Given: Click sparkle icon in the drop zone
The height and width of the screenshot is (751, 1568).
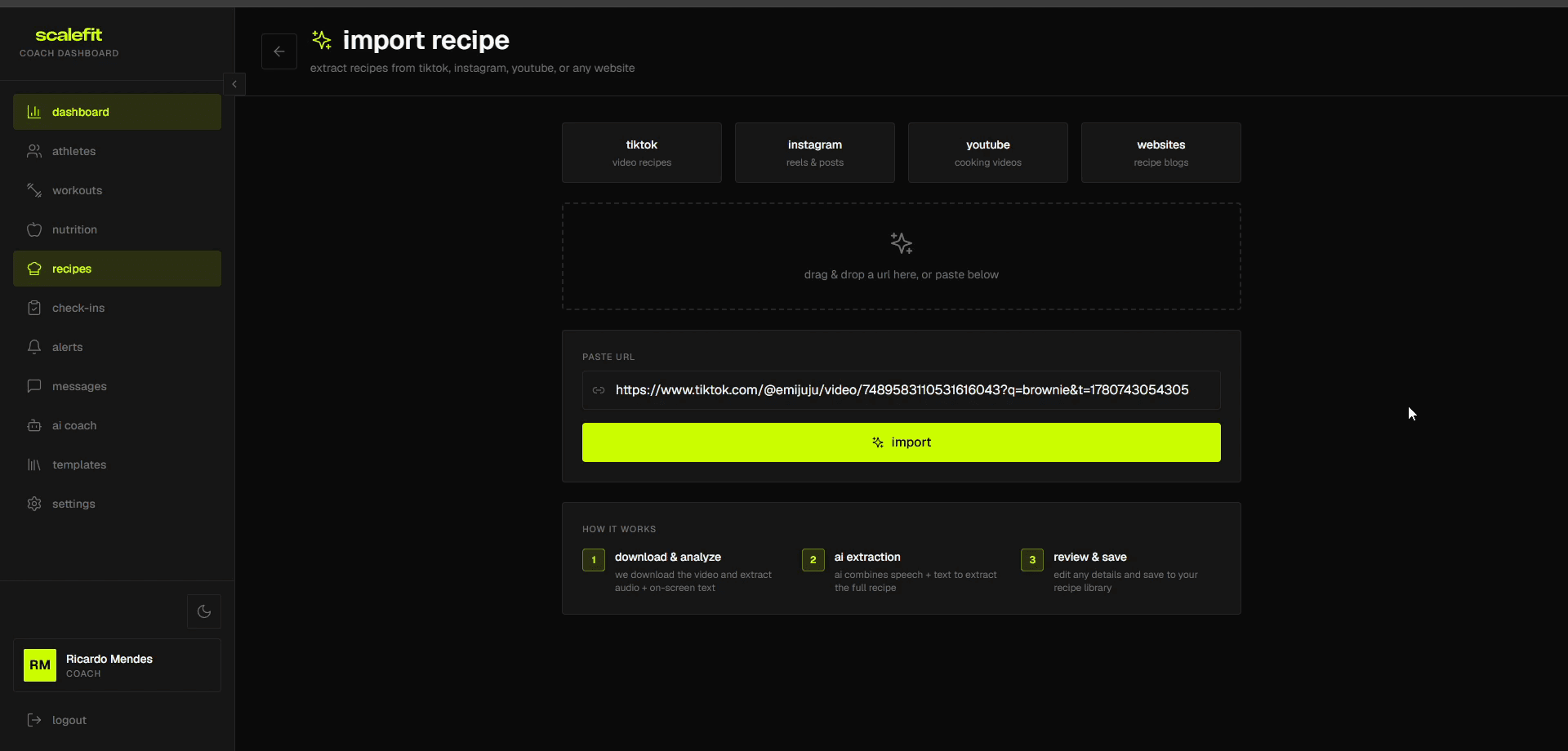Looking at the screenshot, I should coord(902,243).
